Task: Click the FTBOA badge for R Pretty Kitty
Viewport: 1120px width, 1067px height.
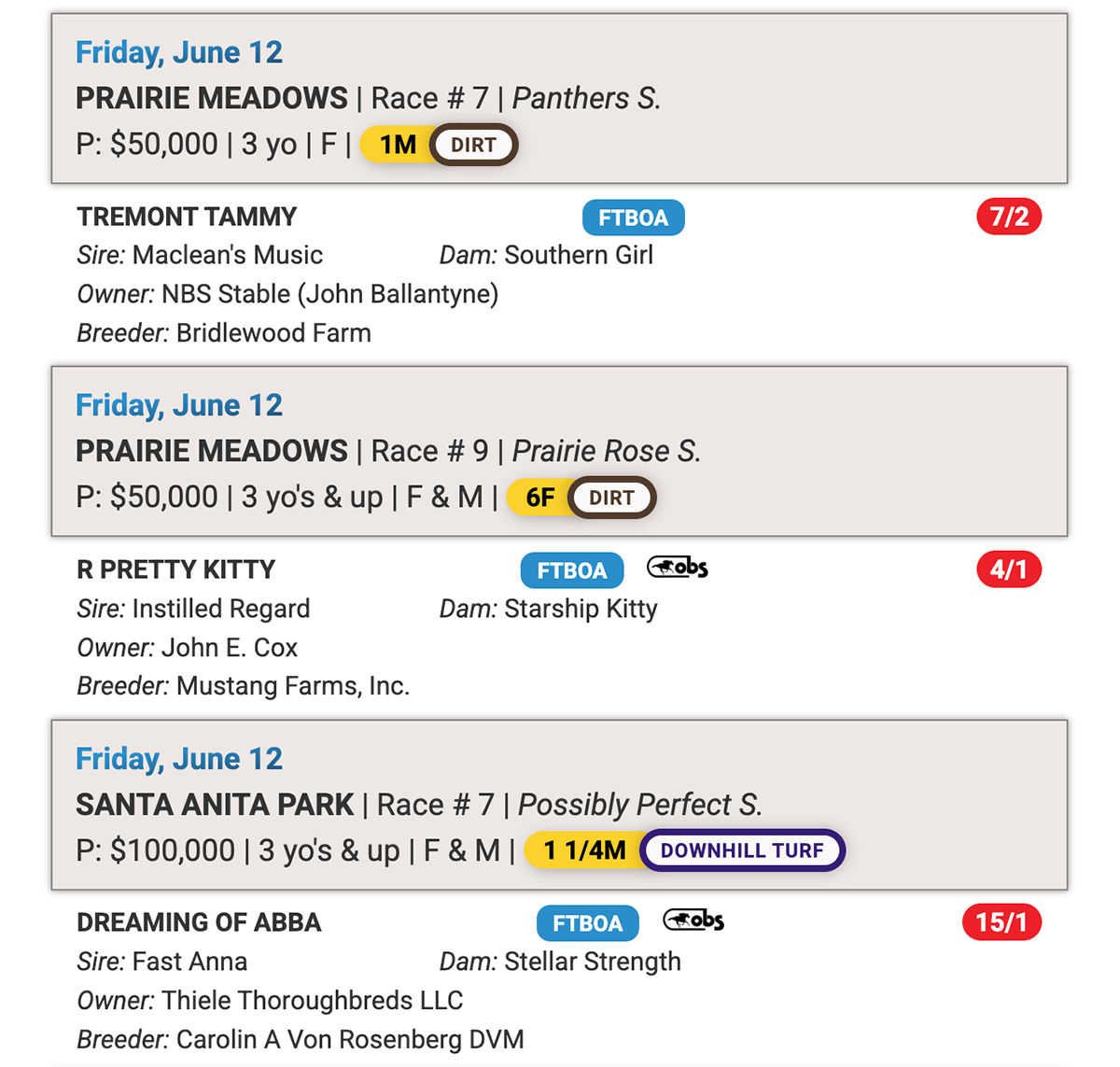Action: [x=572, y=570]
